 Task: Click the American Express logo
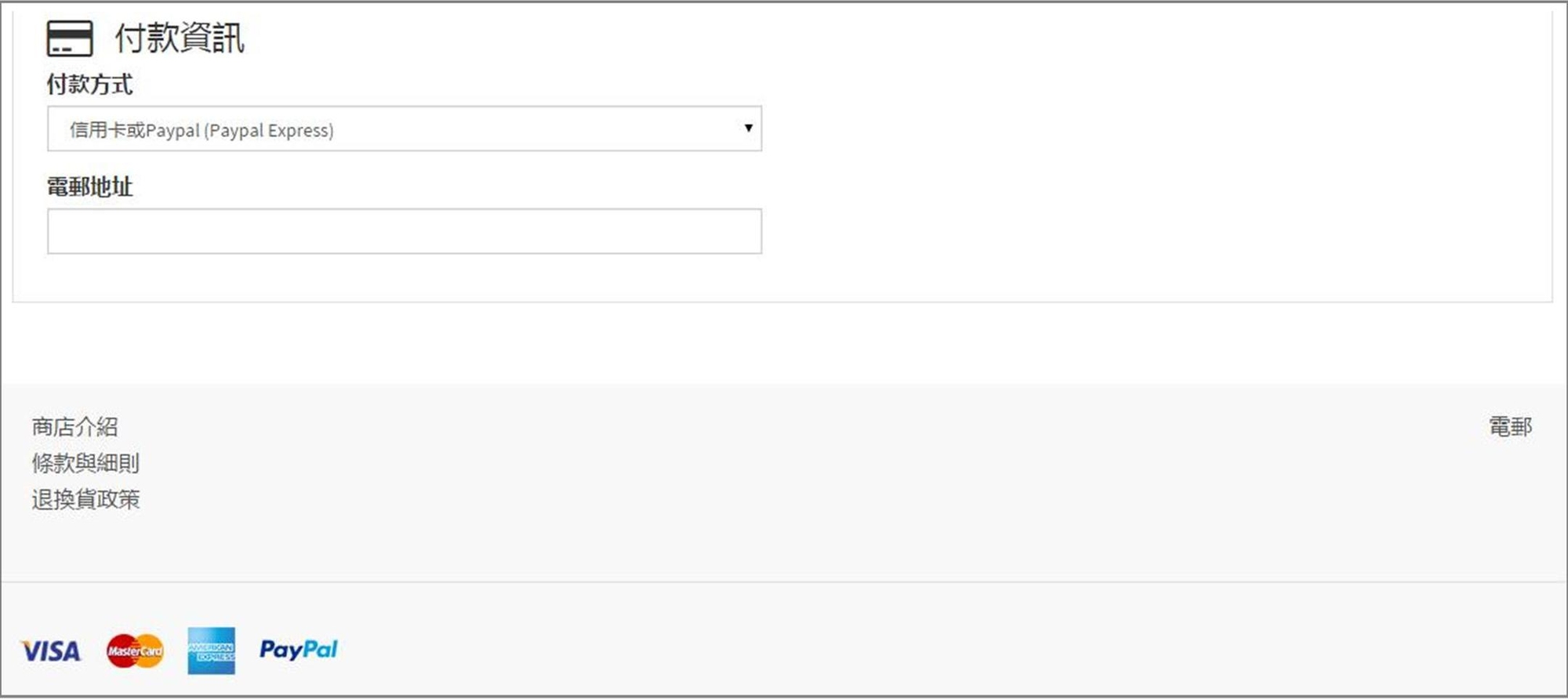pyautogui.click(x=211, y=650)
